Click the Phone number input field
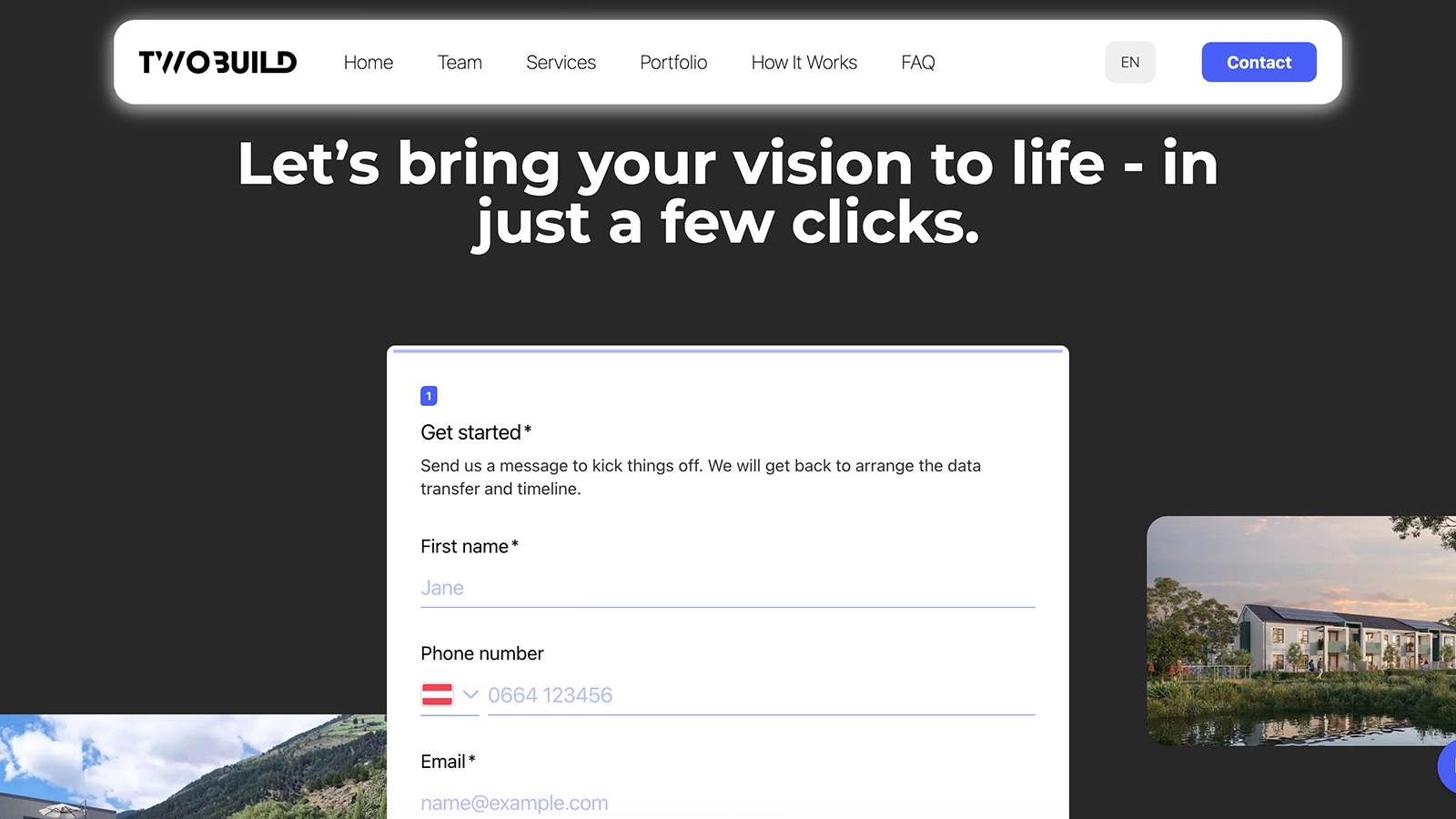This screenshot has width=1456, height=819. pos(762,695)
